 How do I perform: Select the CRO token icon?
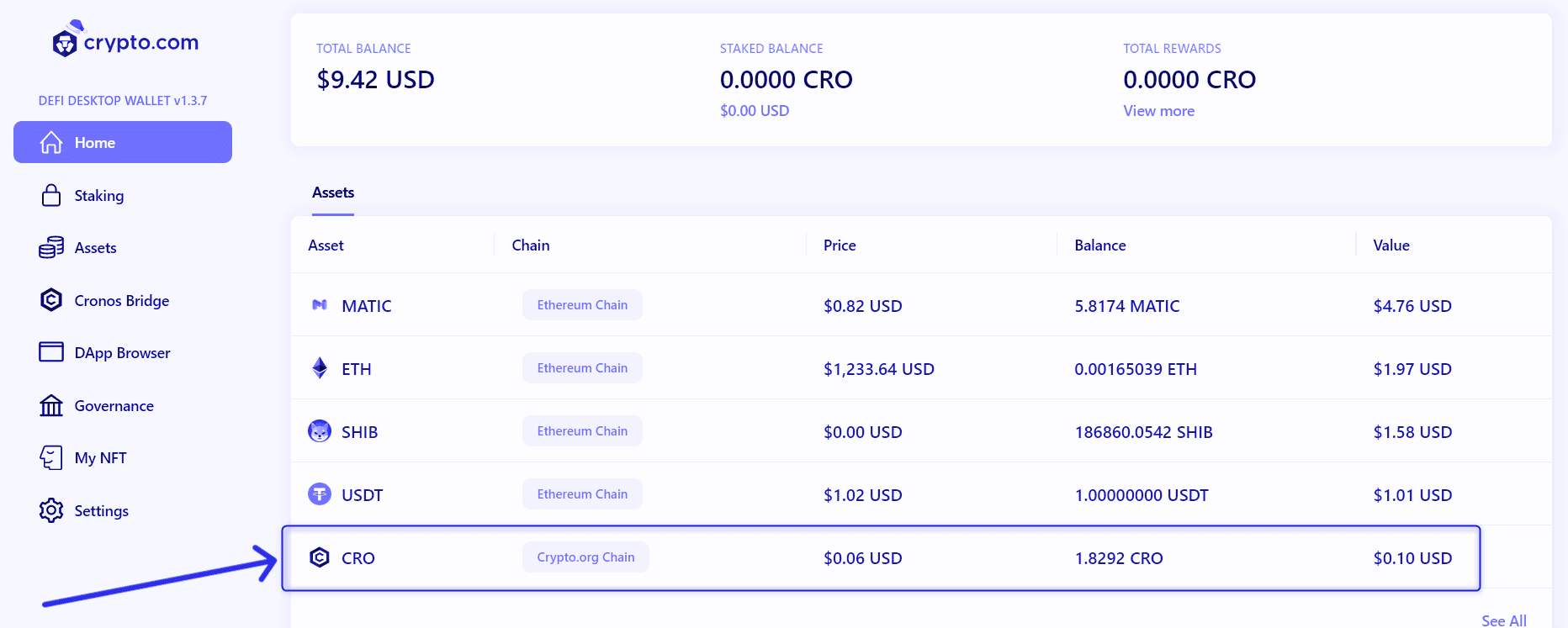(320, 557)
